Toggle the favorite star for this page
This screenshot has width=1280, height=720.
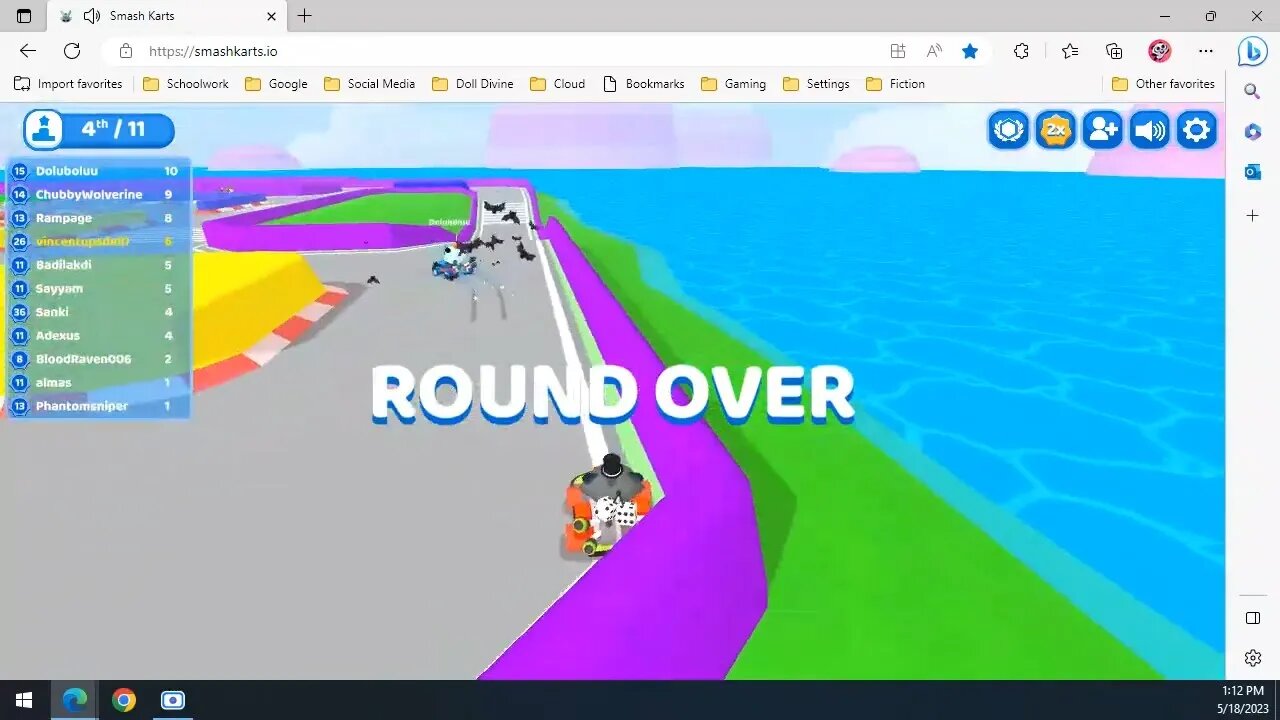pyautogui.click(x=970, y=51)
